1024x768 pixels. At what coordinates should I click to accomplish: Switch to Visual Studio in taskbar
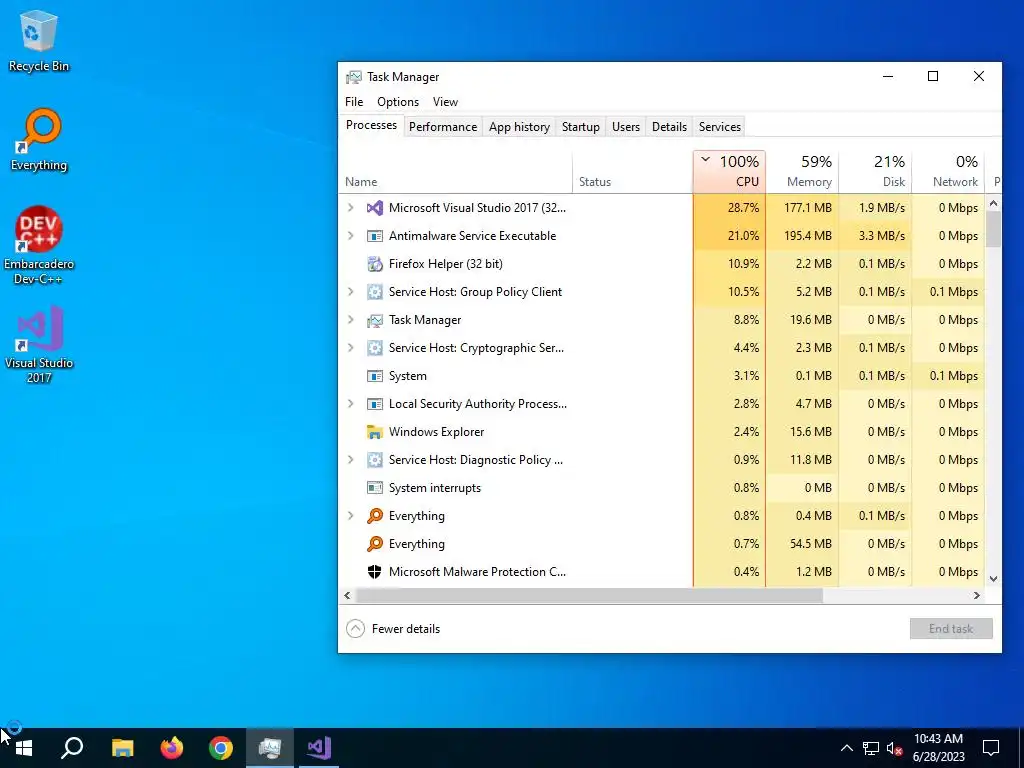319,748
